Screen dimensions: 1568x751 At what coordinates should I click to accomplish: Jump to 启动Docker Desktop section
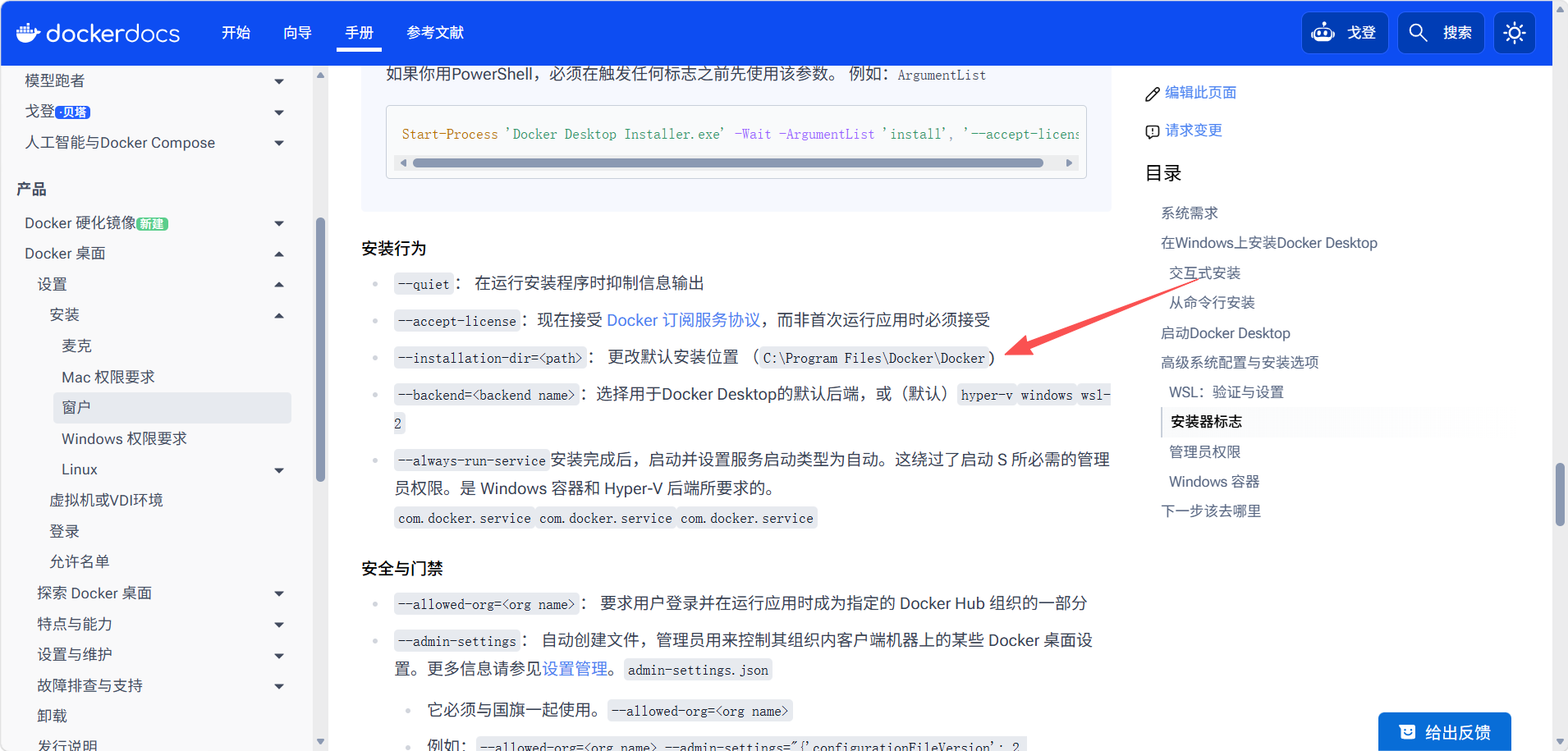pos(1226,333)
